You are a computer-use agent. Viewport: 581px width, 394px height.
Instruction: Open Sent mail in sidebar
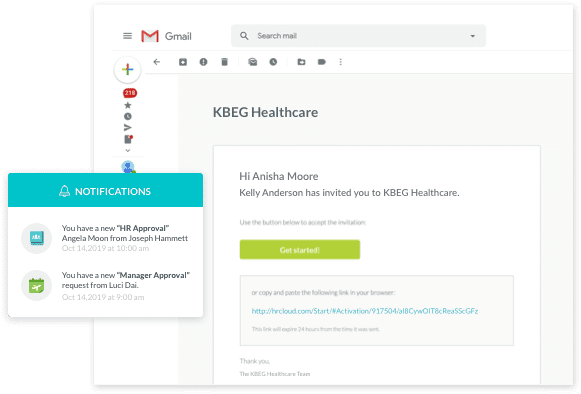pos(127,128)
